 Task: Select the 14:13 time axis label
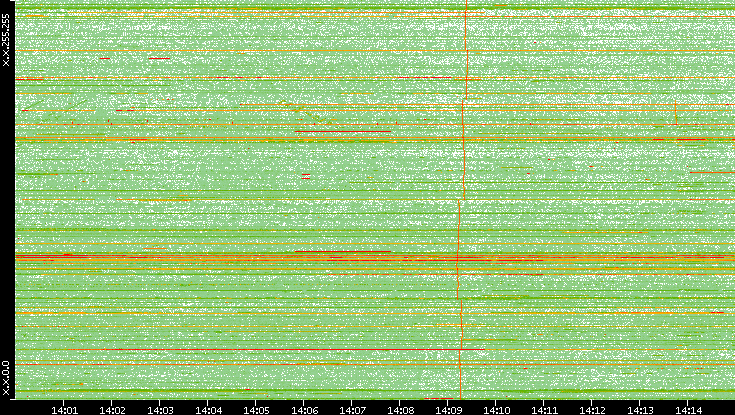640,410
